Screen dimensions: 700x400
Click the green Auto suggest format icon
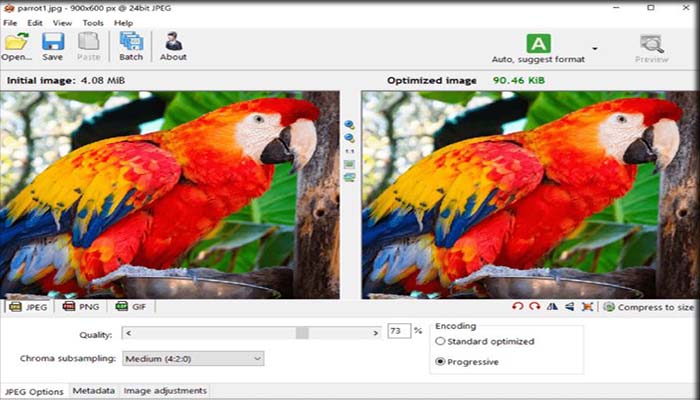[x=538, y=44]
